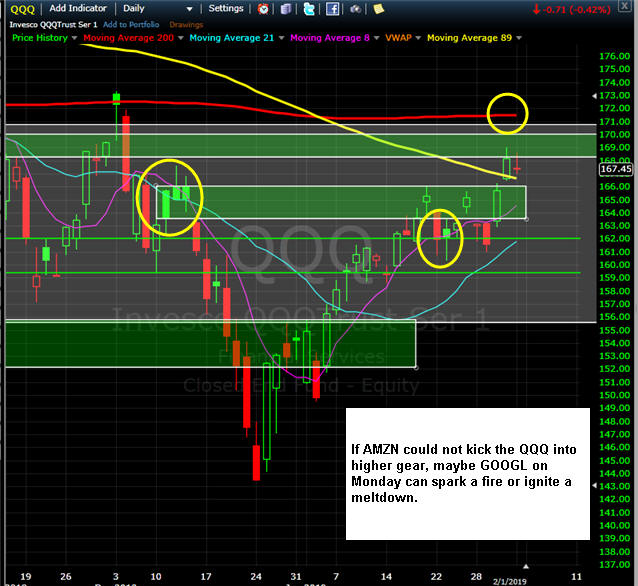
Task: Click the Drawings link
Action: tap(186, 23)
